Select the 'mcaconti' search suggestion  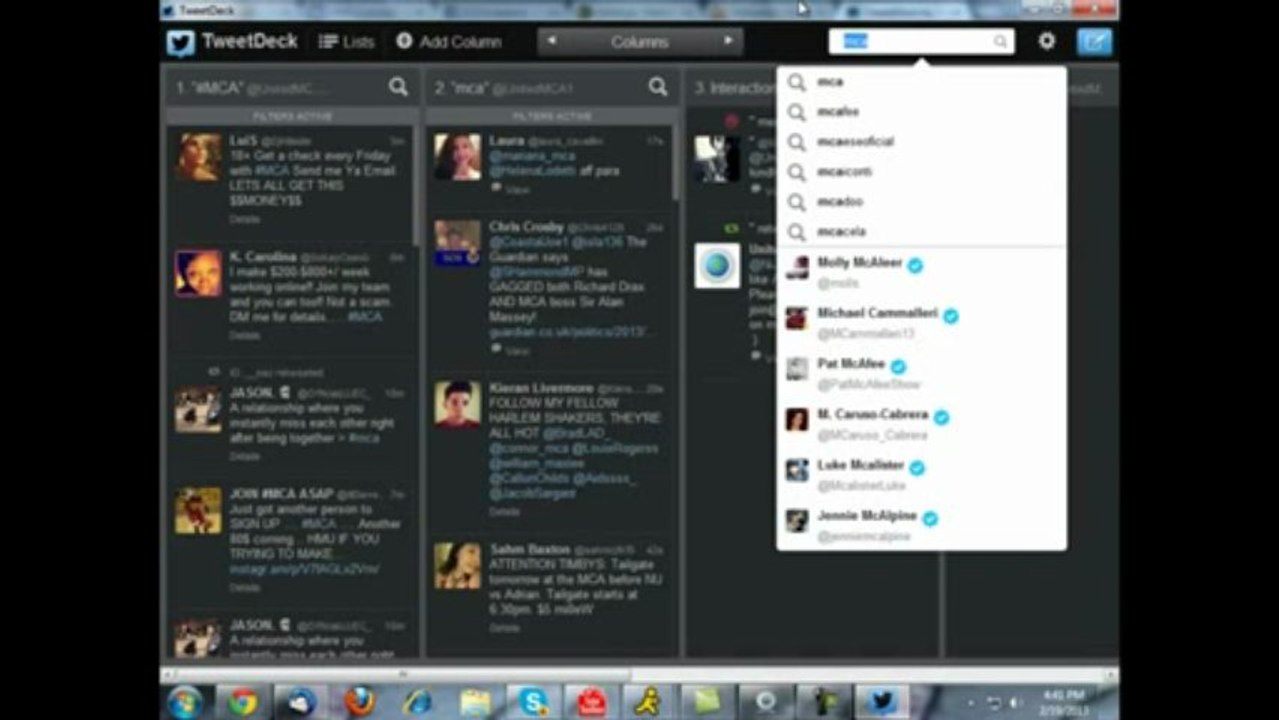(921, 172)
